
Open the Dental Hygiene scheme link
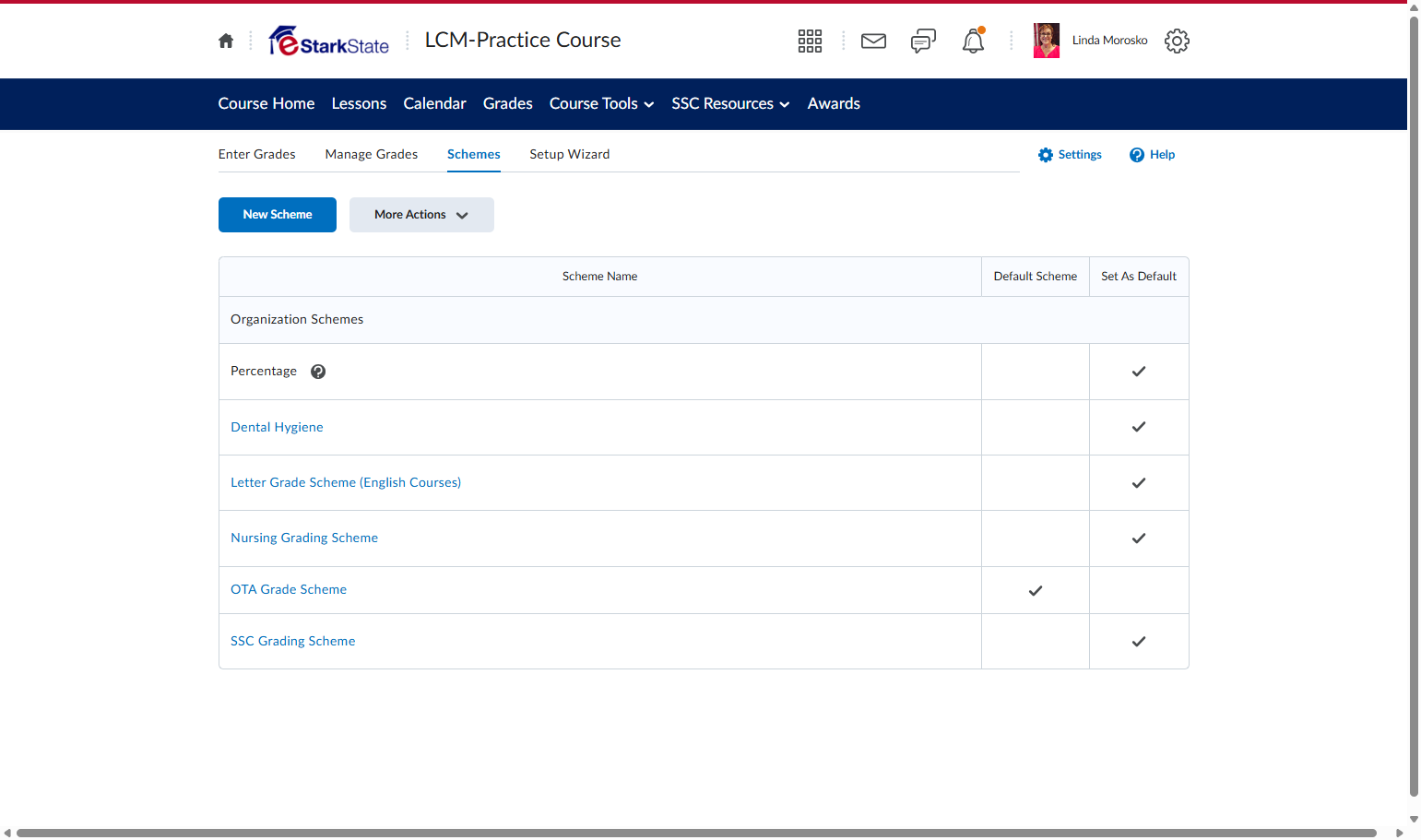click(x=277, y=427)
